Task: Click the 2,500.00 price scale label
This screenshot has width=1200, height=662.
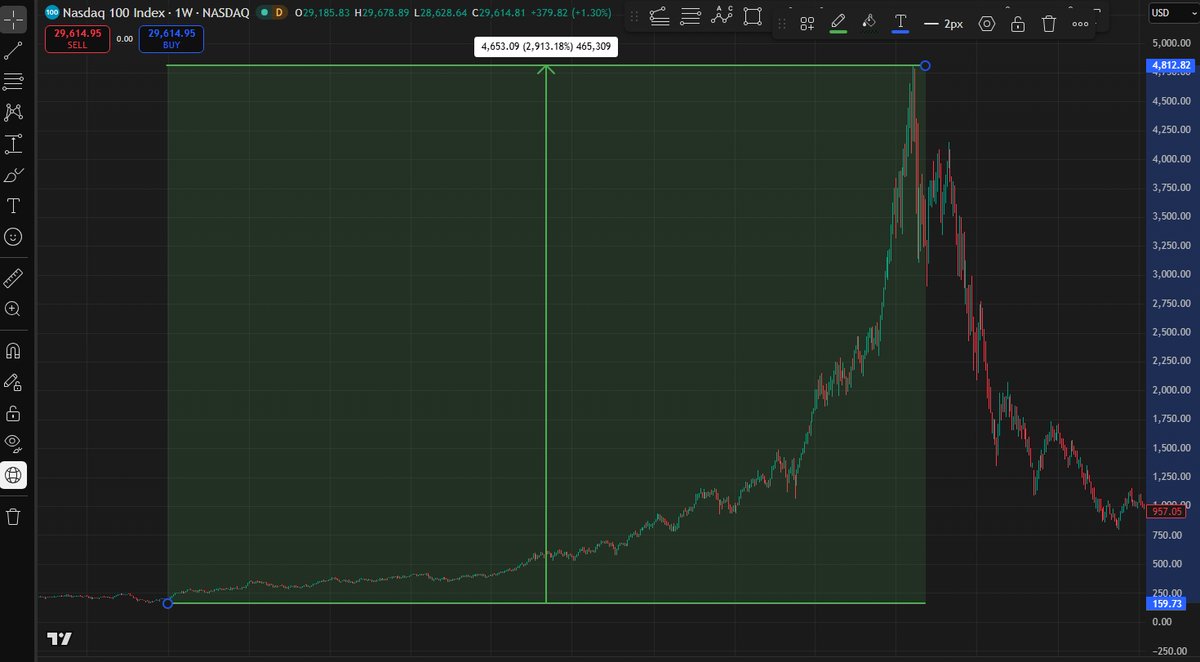Action: 1170,332
